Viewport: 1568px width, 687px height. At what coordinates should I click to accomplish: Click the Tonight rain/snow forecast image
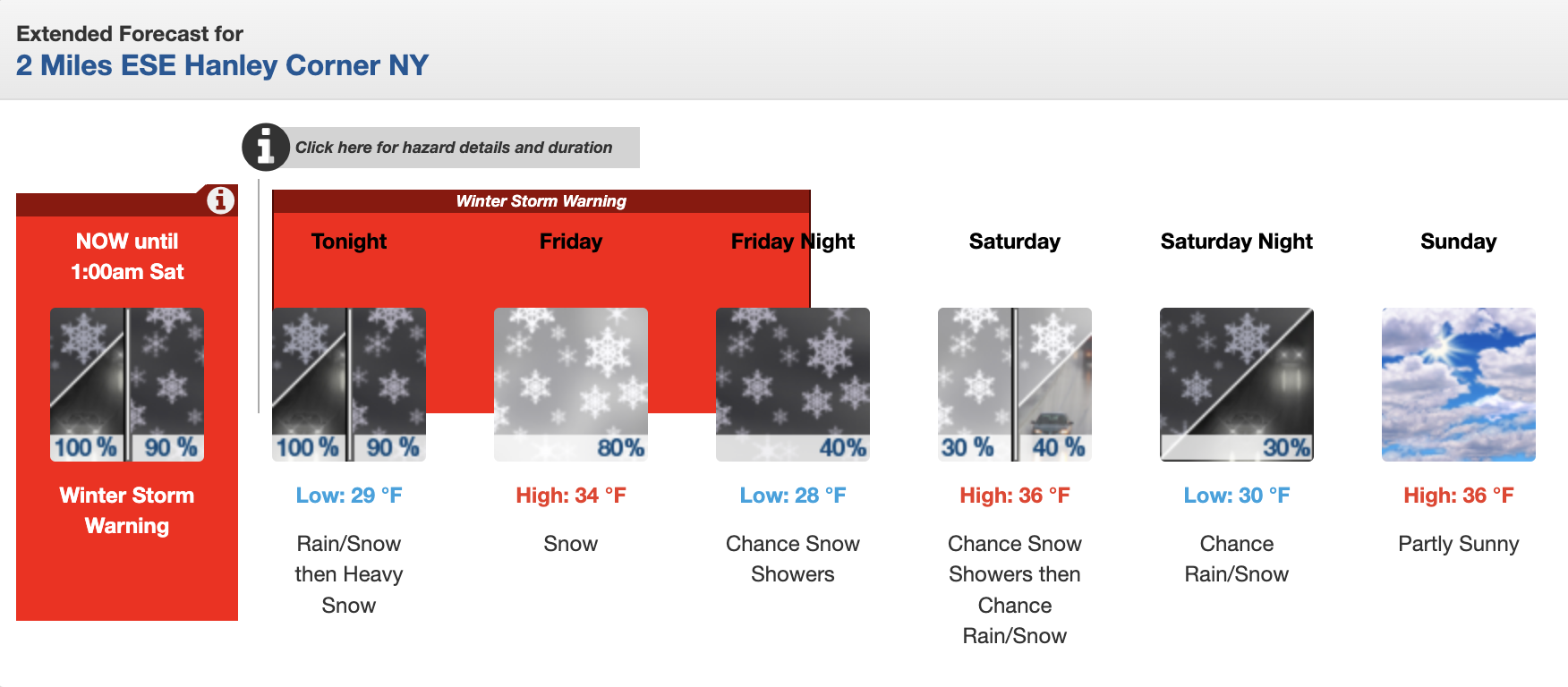[x=349, y=385]
